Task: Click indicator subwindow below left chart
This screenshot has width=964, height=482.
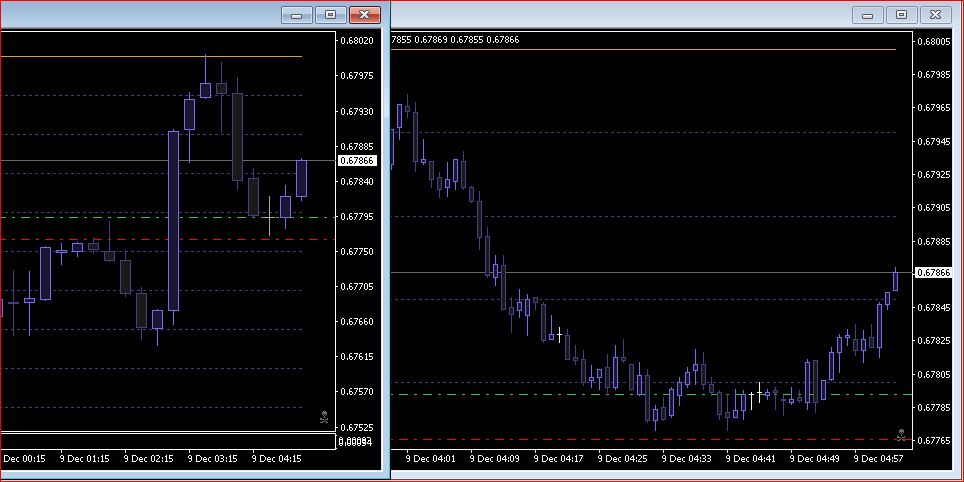Action: click(x=167, y=441)
